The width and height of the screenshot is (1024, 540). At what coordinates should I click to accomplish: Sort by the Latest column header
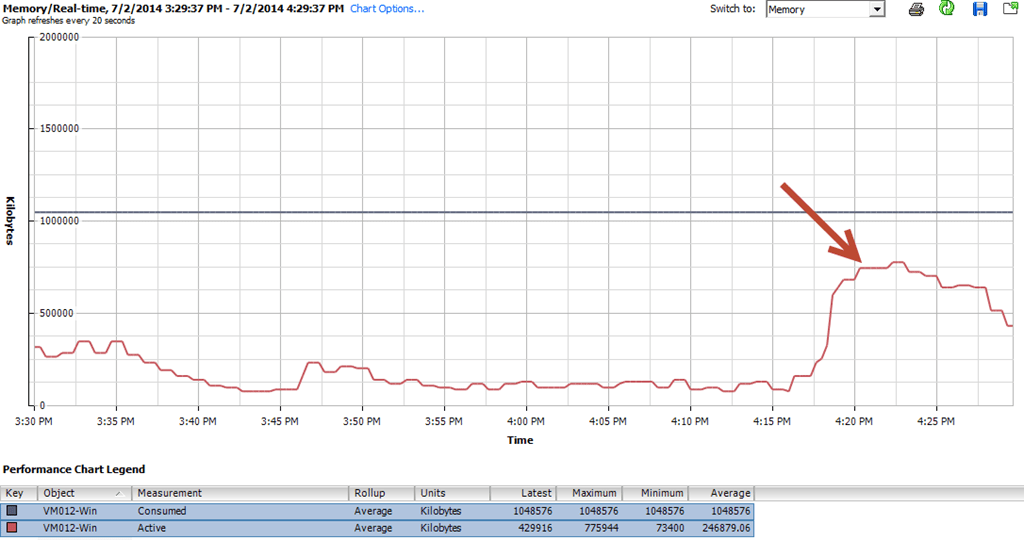click(522, 493)
